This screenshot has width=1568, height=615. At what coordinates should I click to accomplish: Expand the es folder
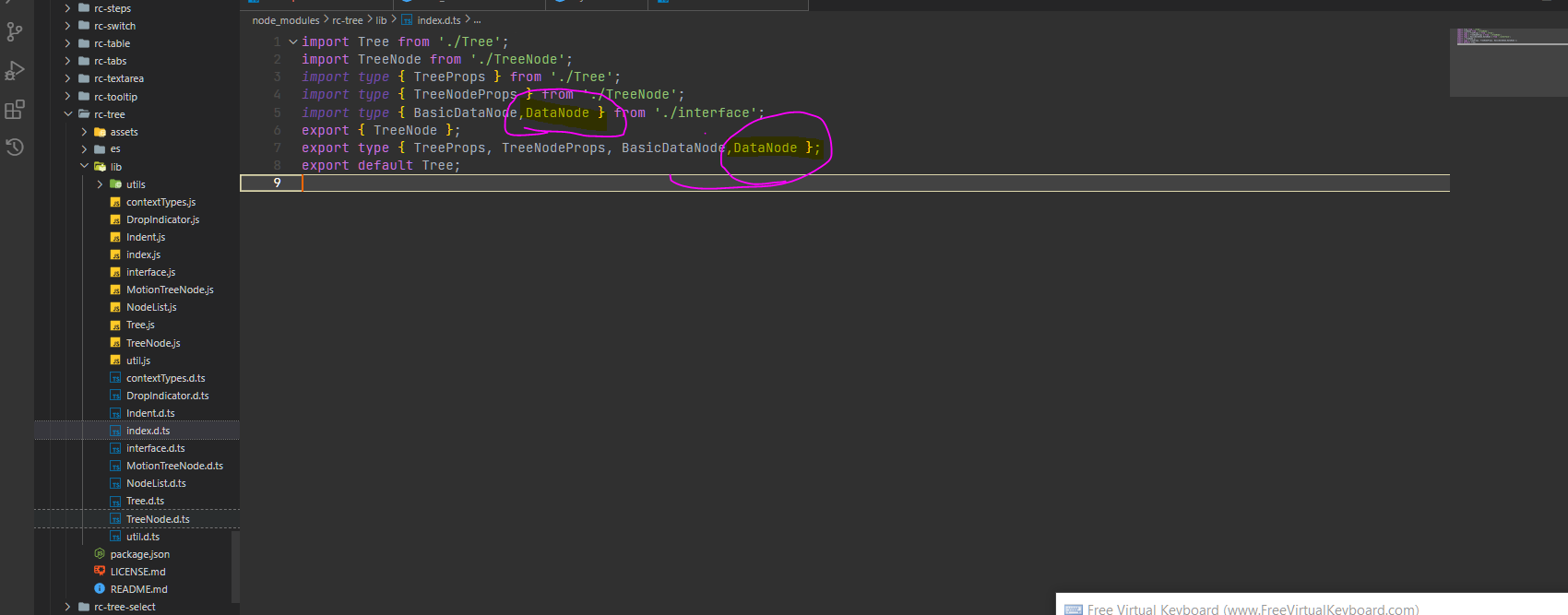click(x=84, y=149)
